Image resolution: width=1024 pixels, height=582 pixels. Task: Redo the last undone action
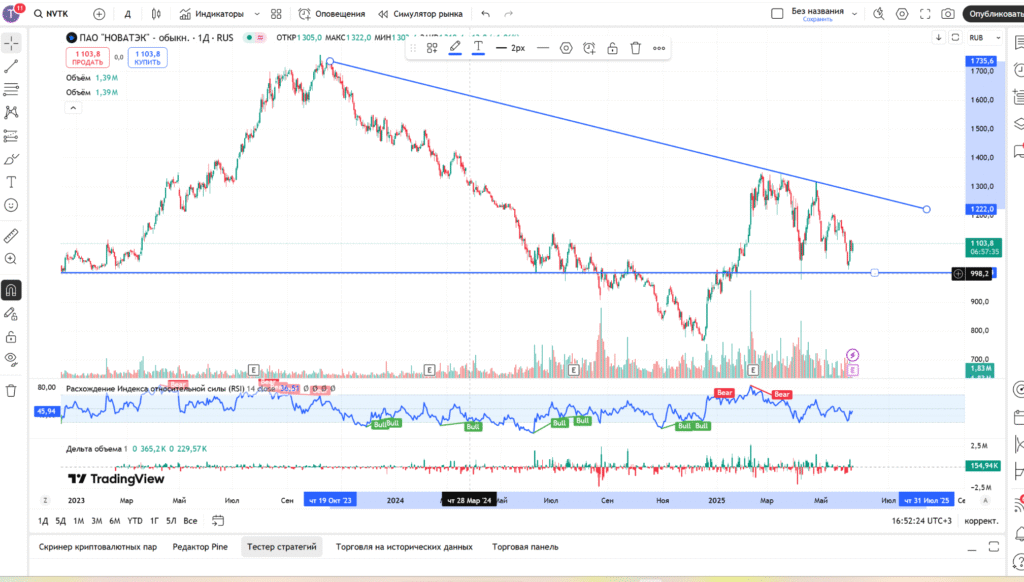pyautogui.click(x=508, y=14)
